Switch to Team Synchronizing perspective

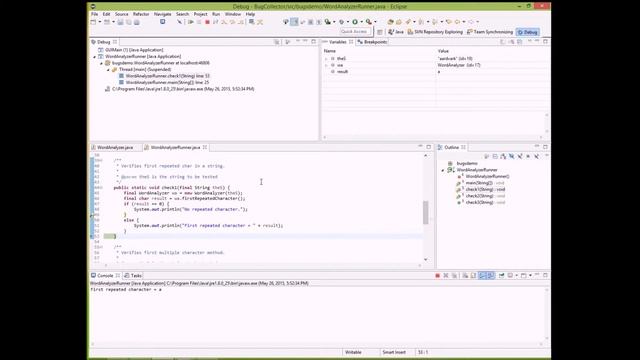490,32
